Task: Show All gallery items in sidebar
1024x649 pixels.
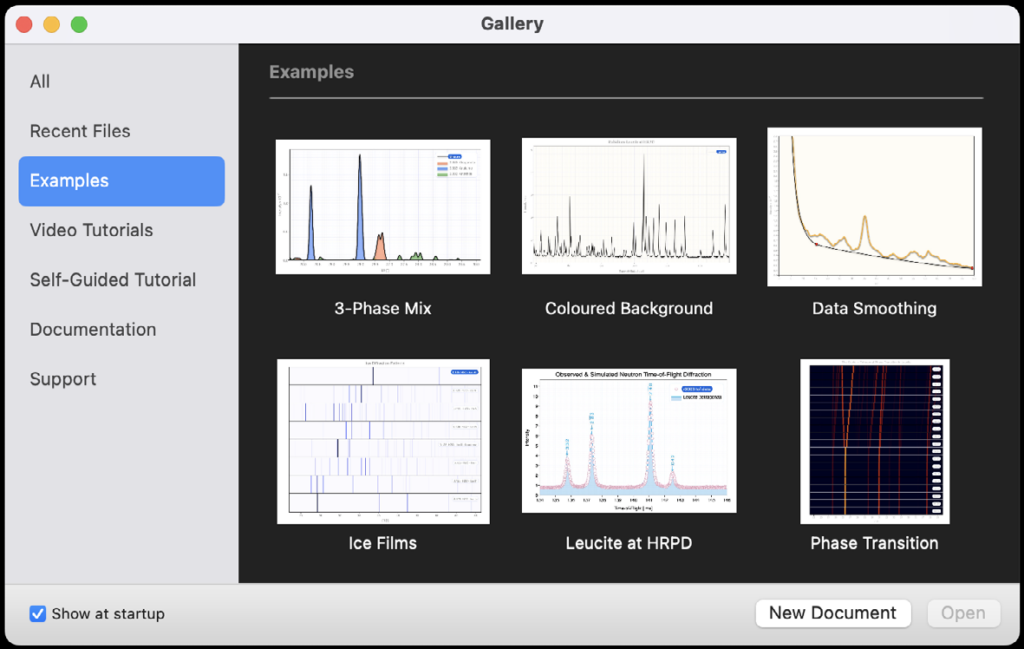Action: [x=40, y=82]
